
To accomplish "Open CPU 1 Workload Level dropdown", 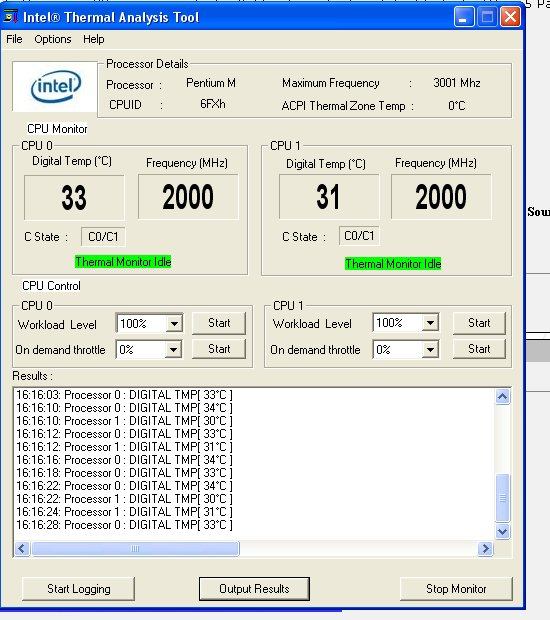I will coord(430,323).
